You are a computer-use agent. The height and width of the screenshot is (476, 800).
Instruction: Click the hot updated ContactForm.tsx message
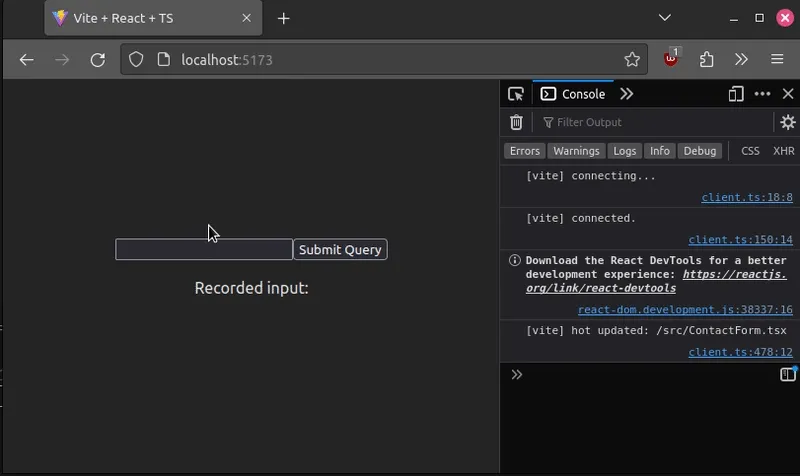click(656, 331)
